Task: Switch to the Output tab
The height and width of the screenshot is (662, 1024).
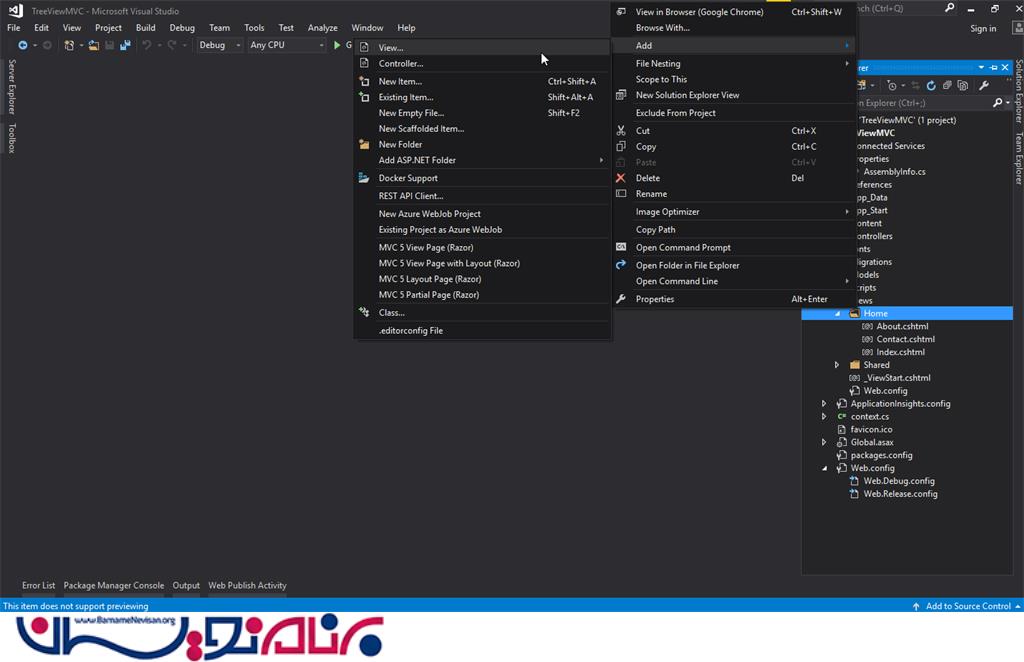Action: click(186, 586)
